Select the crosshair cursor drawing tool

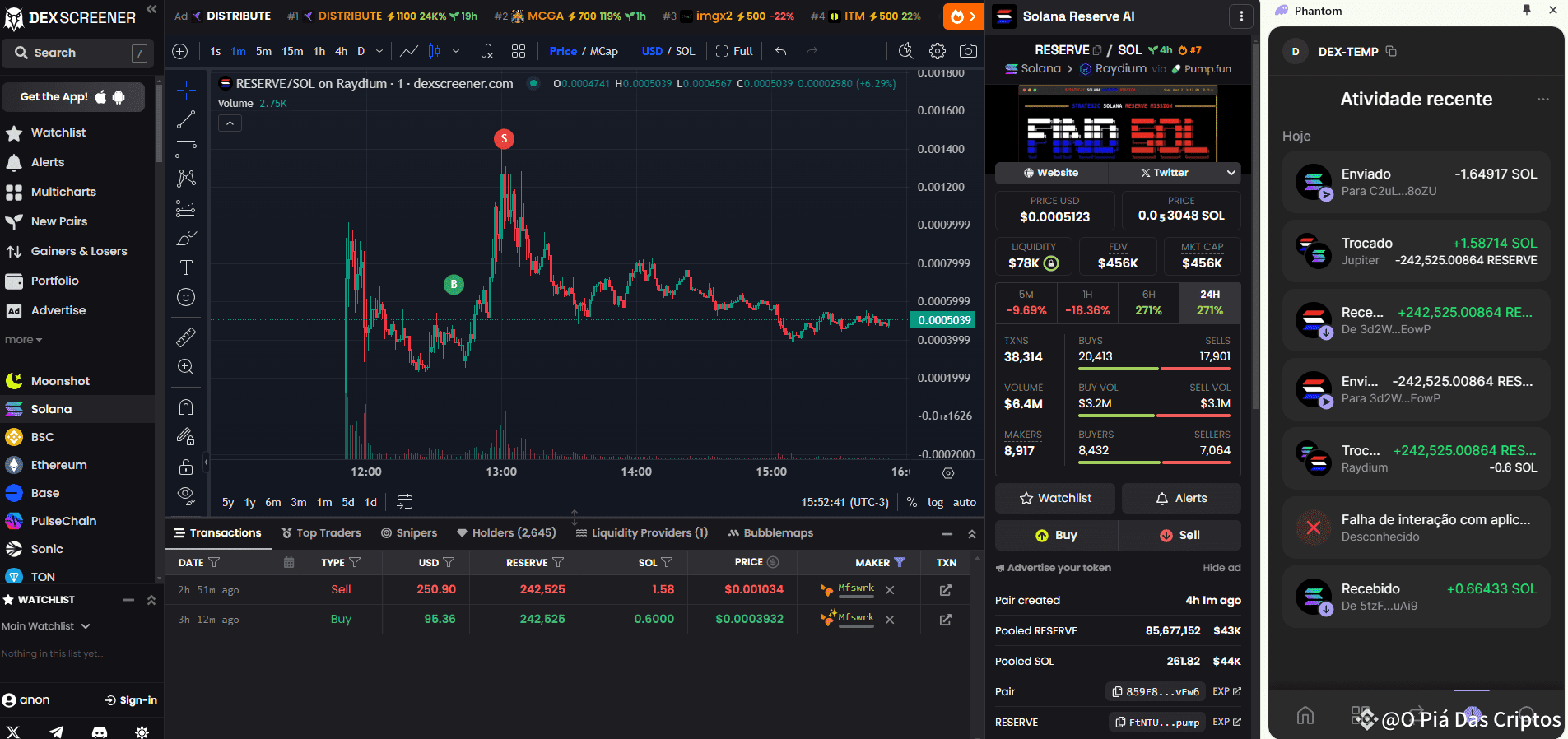coord(186,89)
